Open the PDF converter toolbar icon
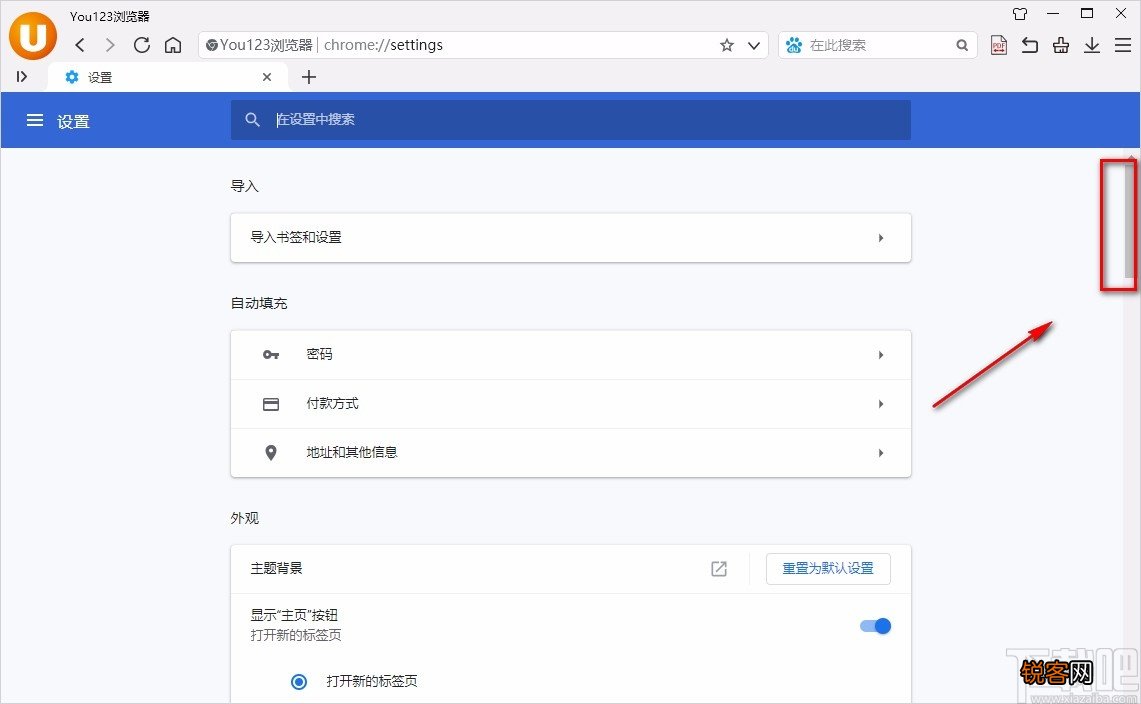Image resolution: width=1141 pixels, height=704 pixels. [x=999, y=45]
